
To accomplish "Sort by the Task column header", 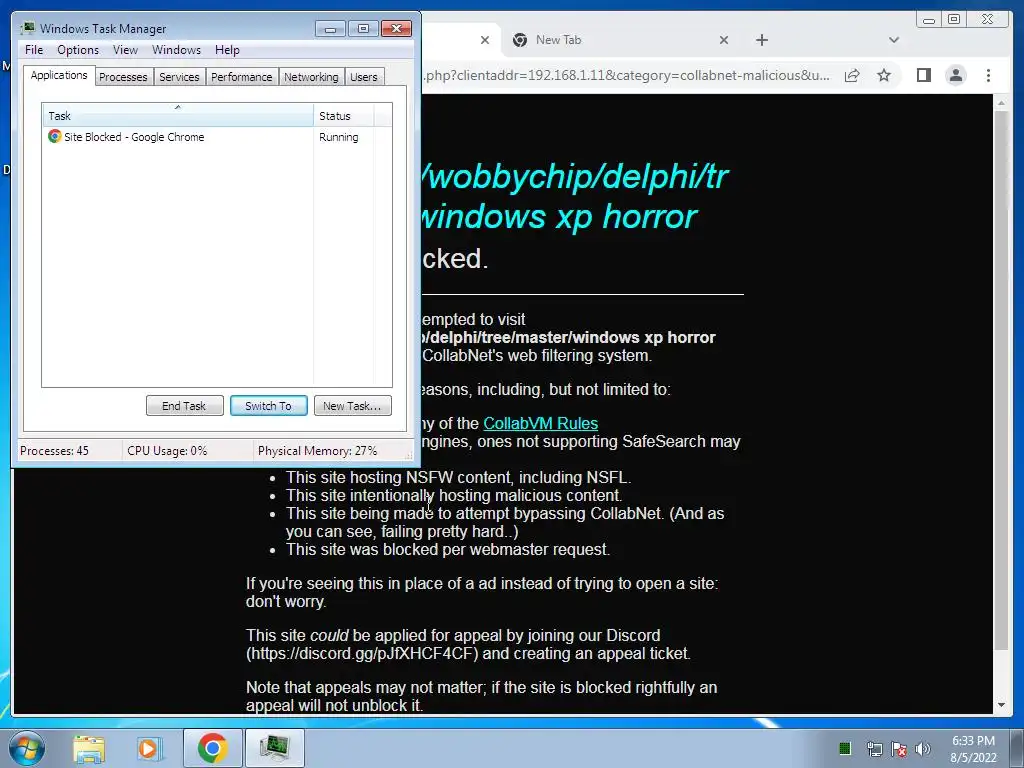I will [178, 116].
